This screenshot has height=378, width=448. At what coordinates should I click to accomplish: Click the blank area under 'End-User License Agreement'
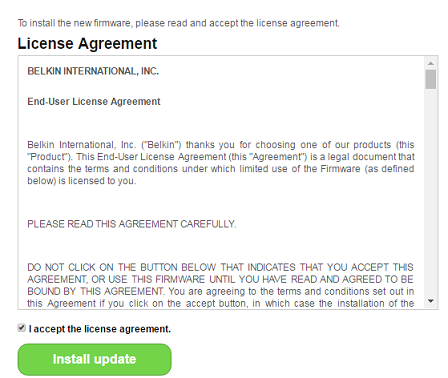tap(221, 123)
